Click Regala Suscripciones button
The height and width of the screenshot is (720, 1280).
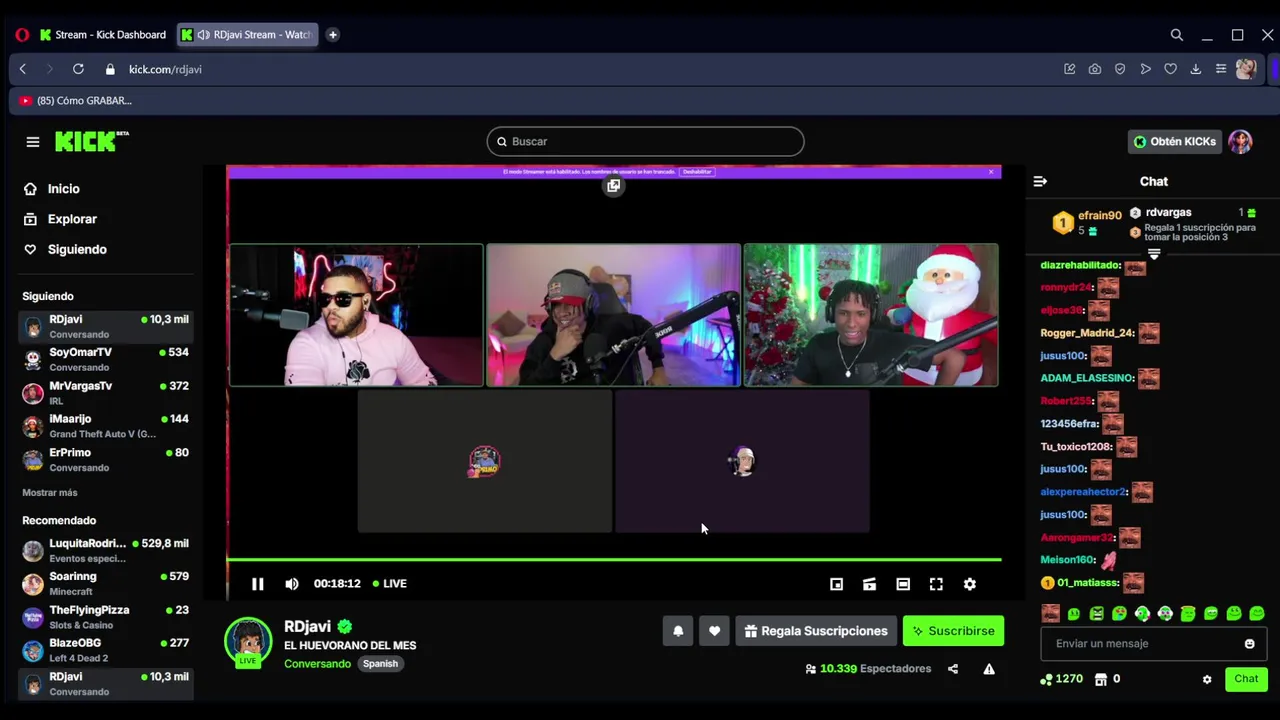point(816,631)
